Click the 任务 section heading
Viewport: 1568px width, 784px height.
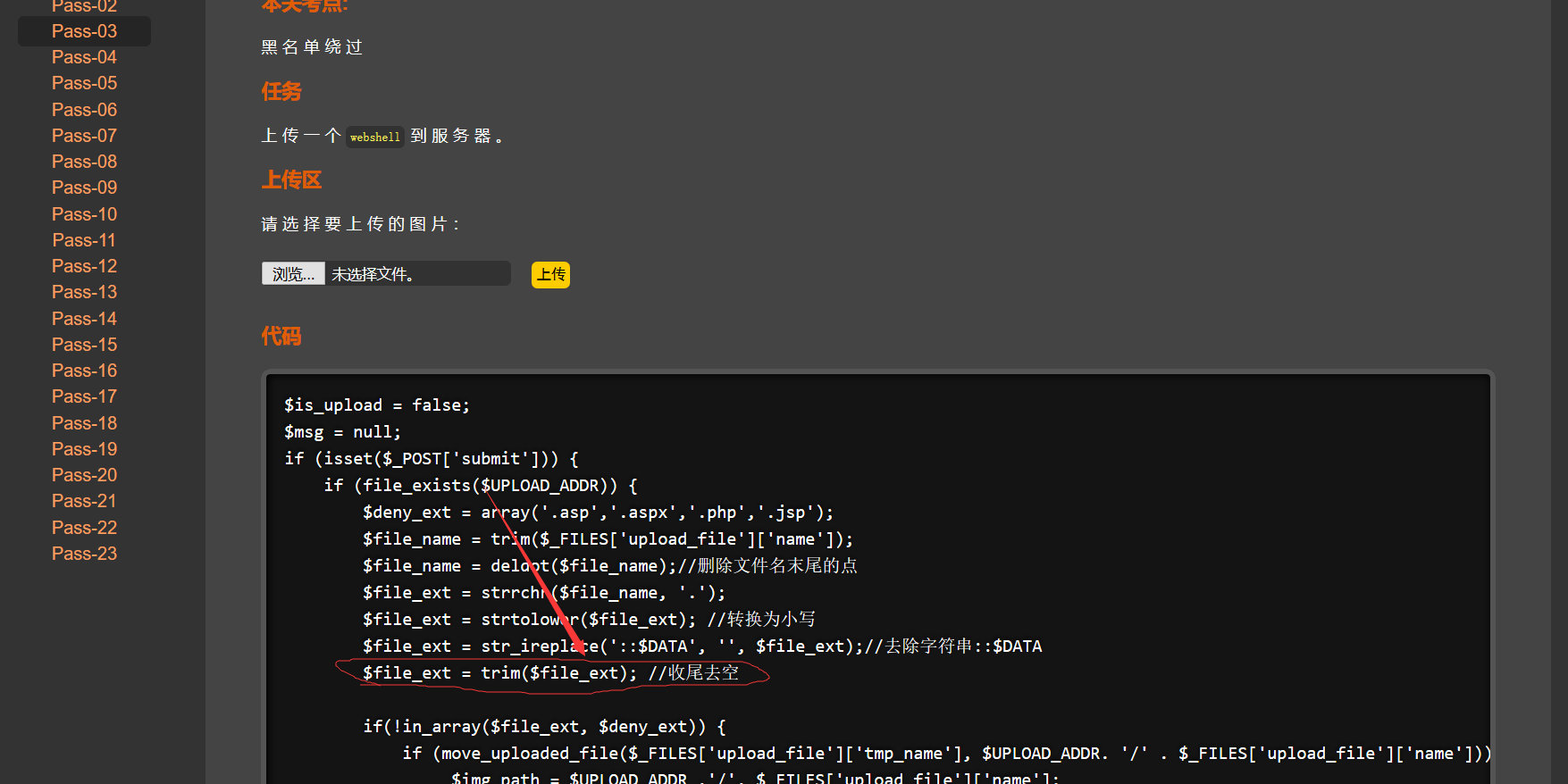coord(281,91)
